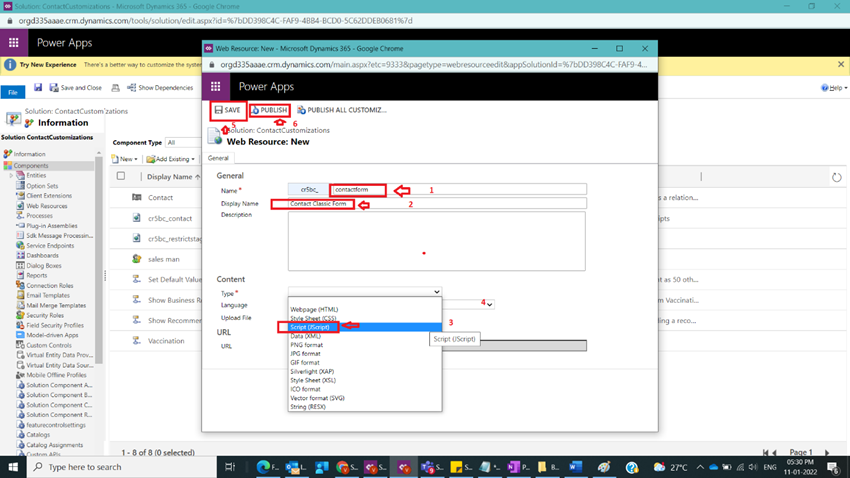Go to next page in grid pager
850x478 pixels.
click(827, 453)
